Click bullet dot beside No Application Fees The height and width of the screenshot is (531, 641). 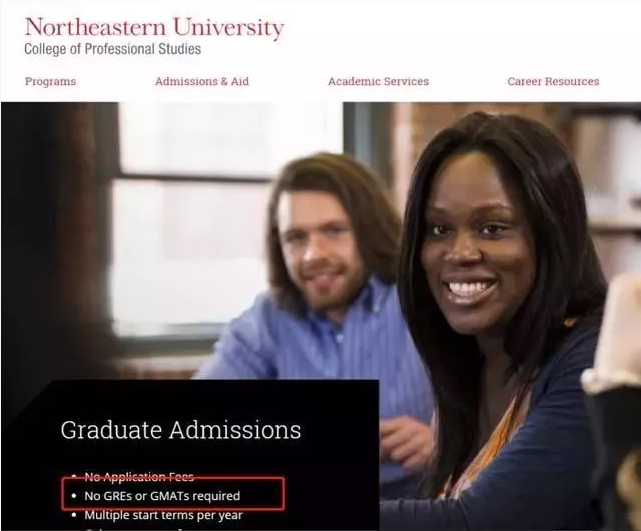(x=74, y=477)
